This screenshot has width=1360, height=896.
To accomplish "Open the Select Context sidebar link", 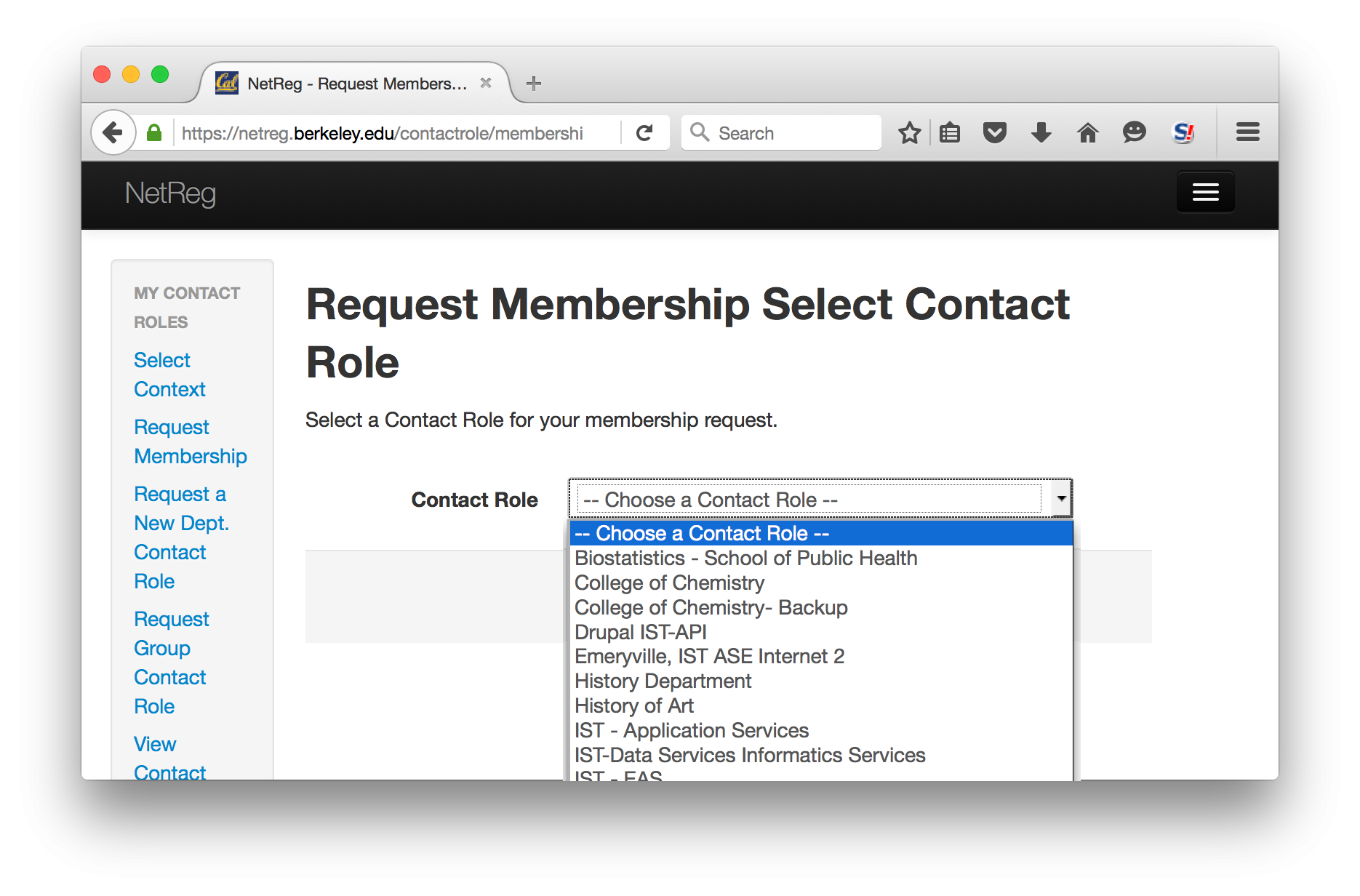I will (169, 375).
